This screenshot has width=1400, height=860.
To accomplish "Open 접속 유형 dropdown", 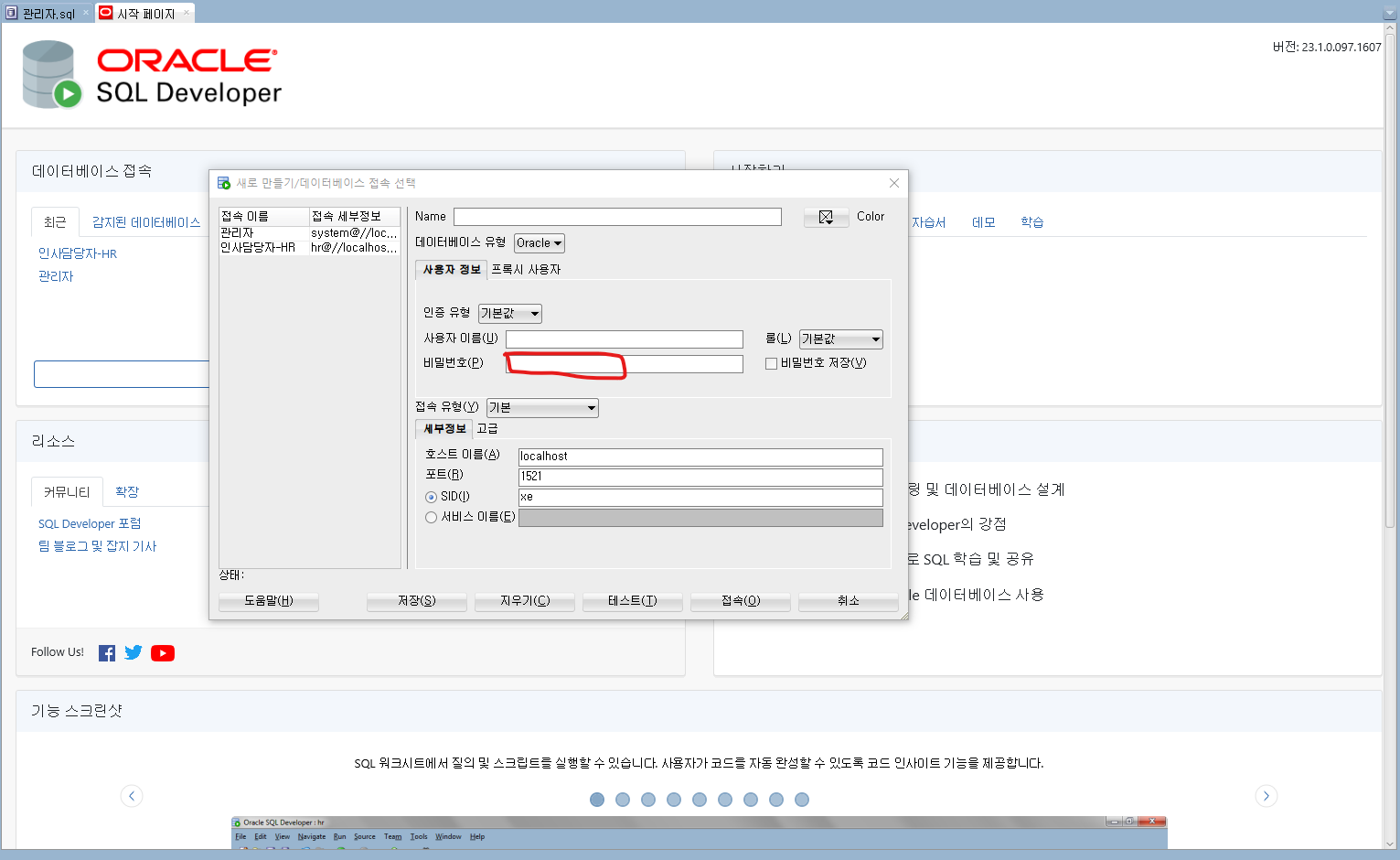I will tap(542, 408).
